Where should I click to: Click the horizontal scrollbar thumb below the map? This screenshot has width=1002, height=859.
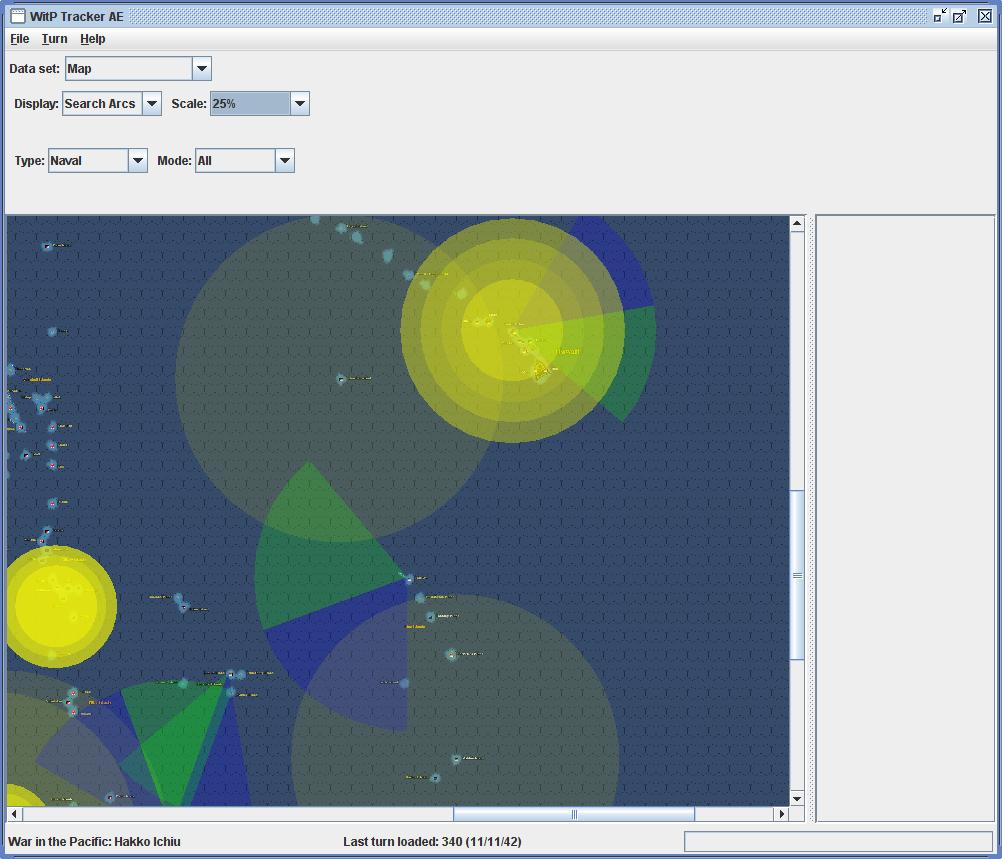click(x=574, y=814)
